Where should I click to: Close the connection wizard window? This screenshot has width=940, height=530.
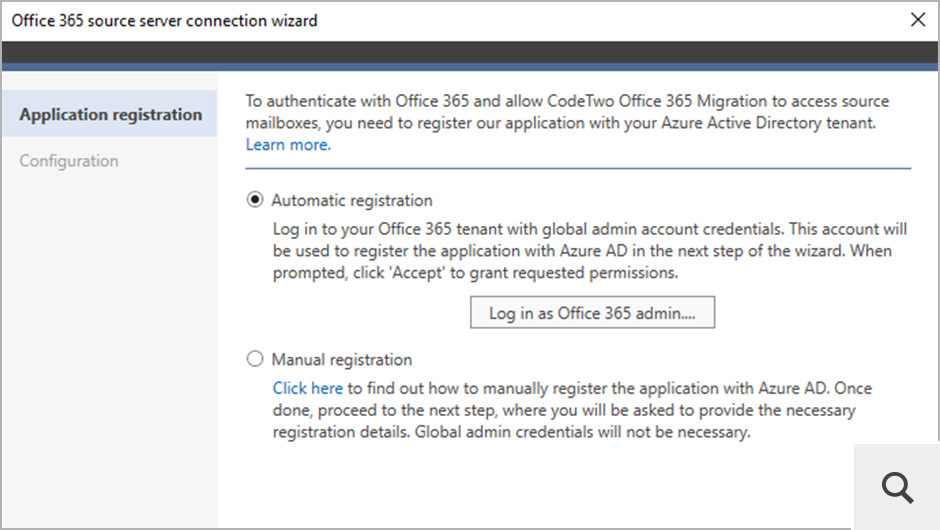[918, 20]
